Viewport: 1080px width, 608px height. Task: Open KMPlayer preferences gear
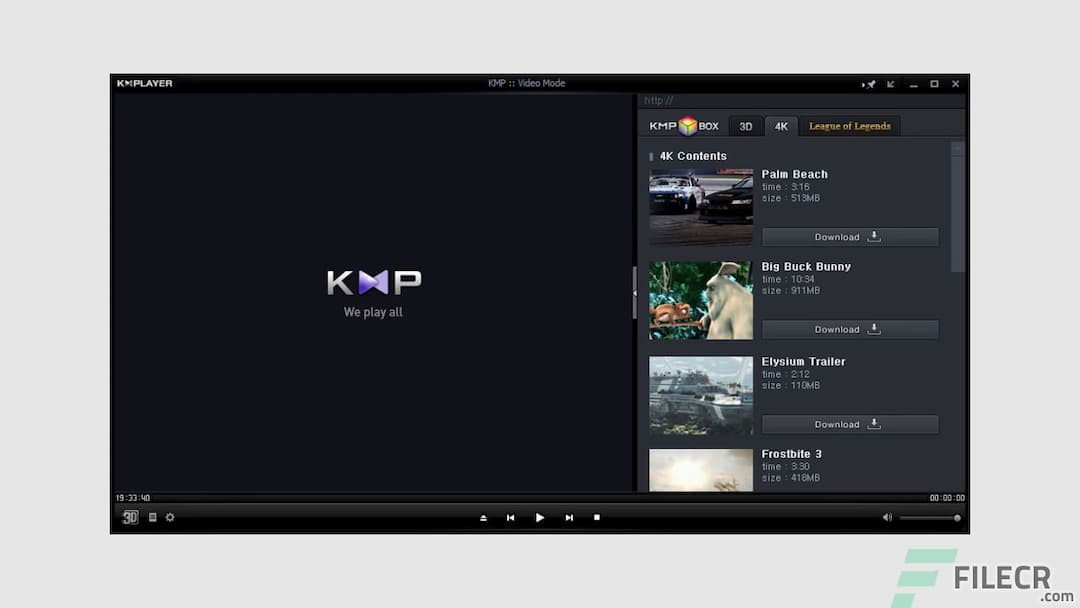[169, 517]
